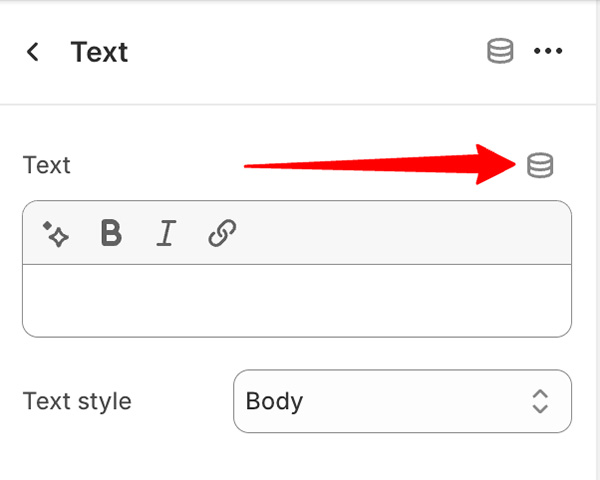The width and height of the screenshot is (600, 480).
Task: Expand the up-down chevrons on Body selector
Action: pos(540,401)
